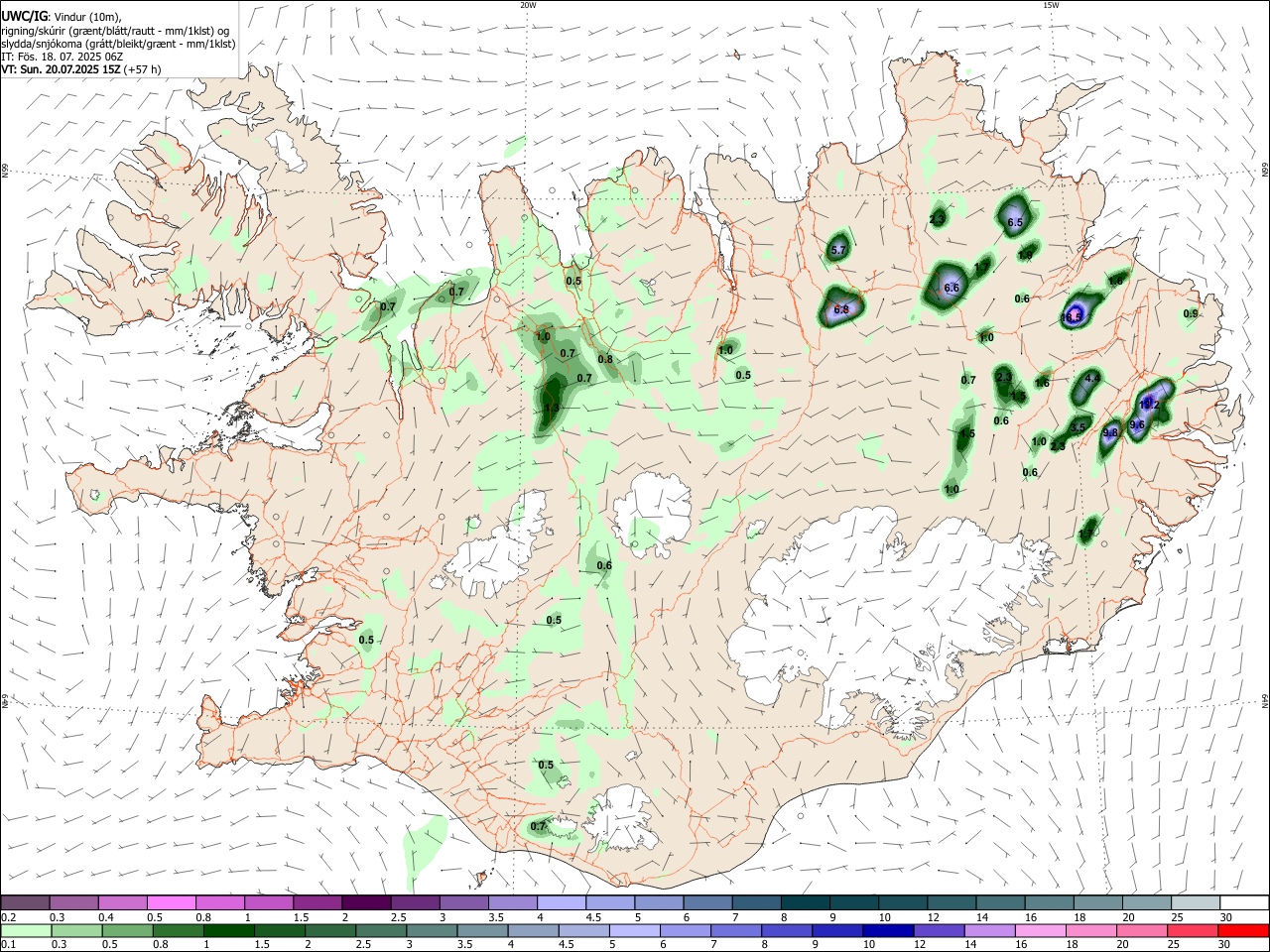Click the 'IT: Fös. 18. 07. 2025 06Z' line
The width and height of the screenshot is (1270, 952).
coord(63,57)
